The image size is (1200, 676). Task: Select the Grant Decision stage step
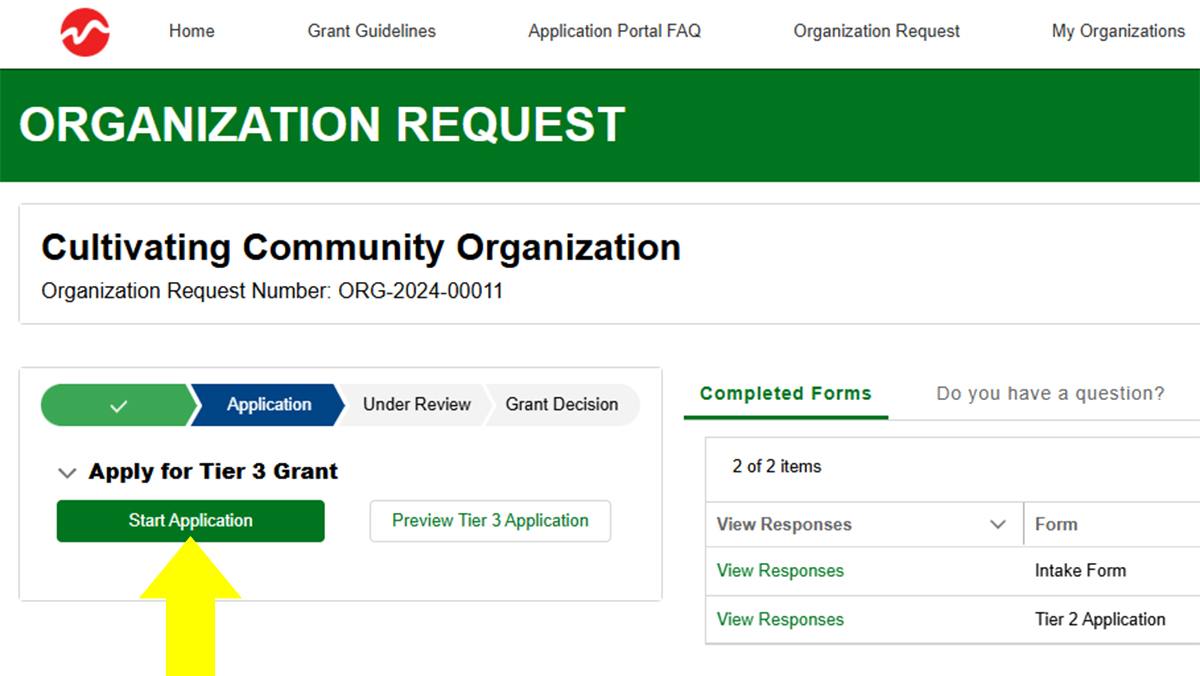click(x=562, y=405)
